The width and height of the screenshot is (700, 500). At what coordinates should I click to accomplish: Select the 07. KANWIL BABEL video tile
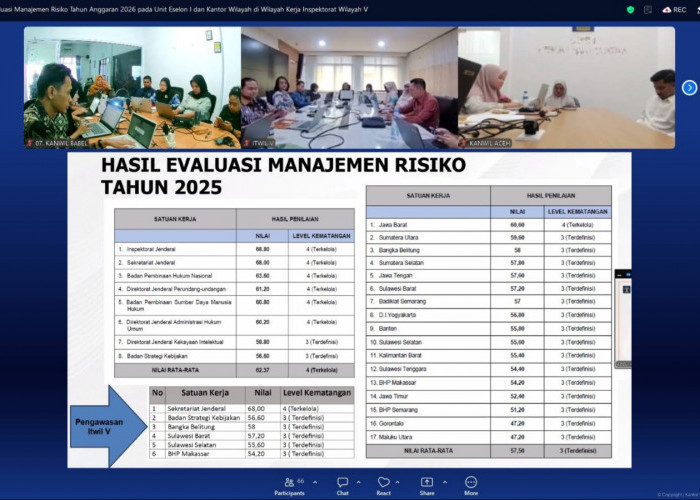133,88
